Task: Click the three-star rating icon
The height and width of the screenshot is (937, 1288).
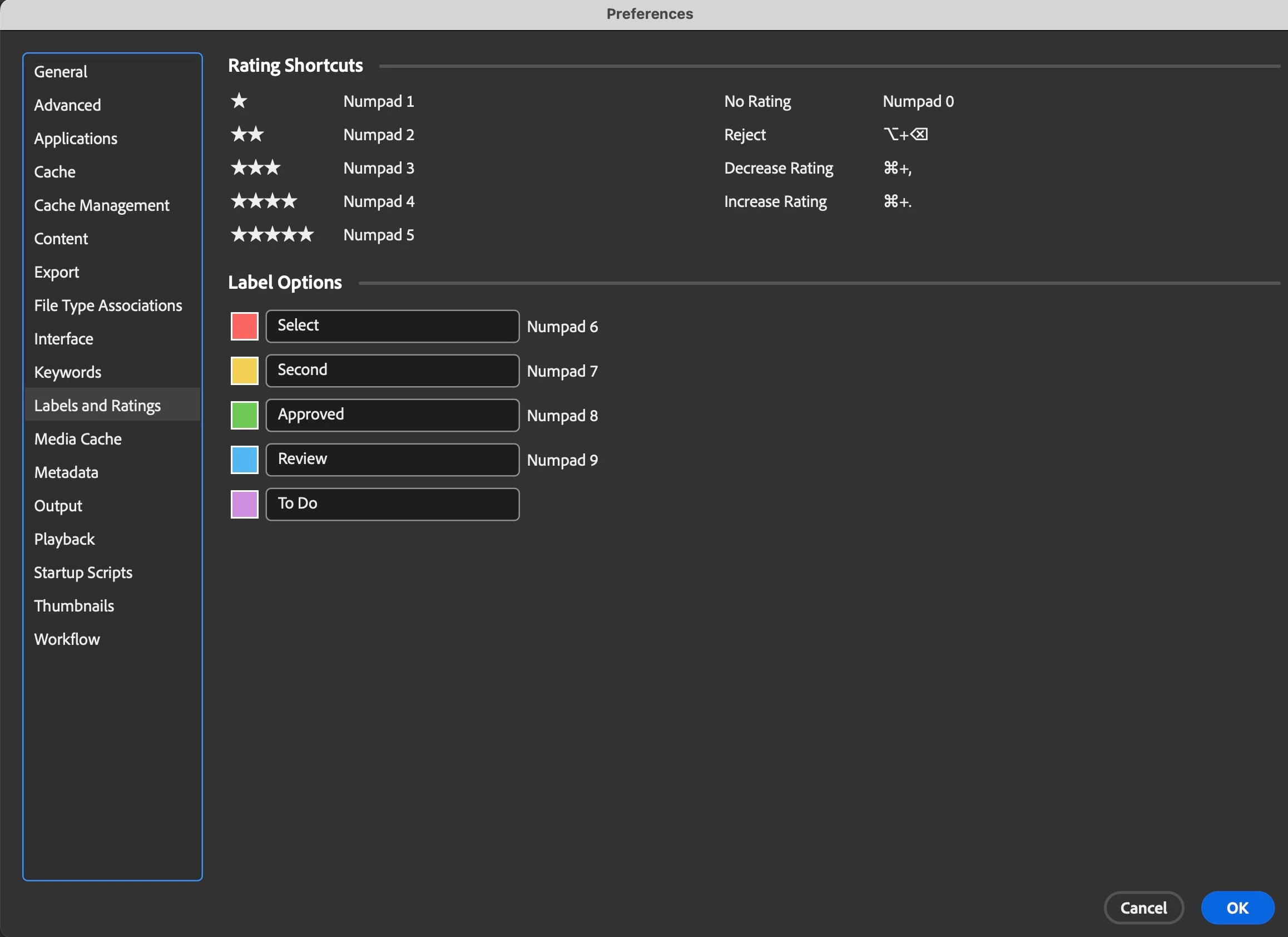Action: coord(256,167)
